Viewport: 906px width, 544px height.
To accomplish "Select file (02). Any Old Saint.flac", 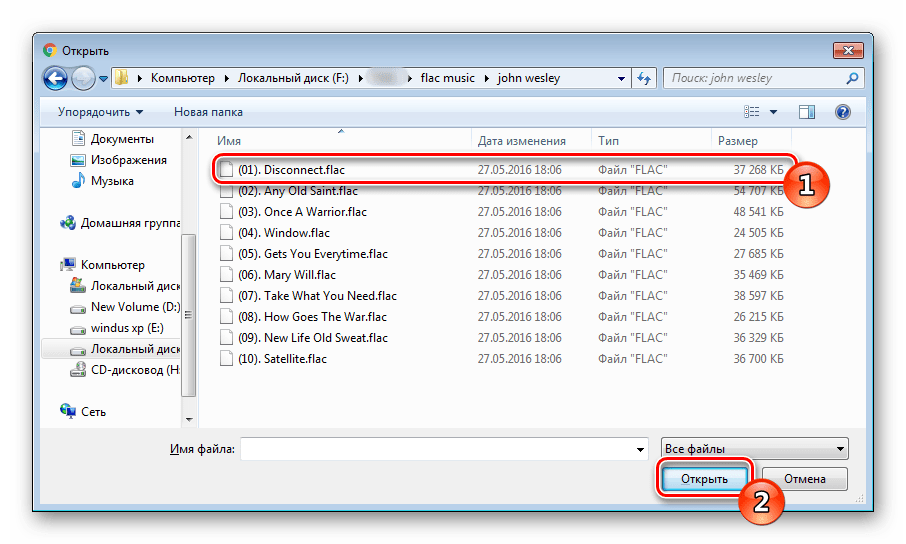I will 502,191.
